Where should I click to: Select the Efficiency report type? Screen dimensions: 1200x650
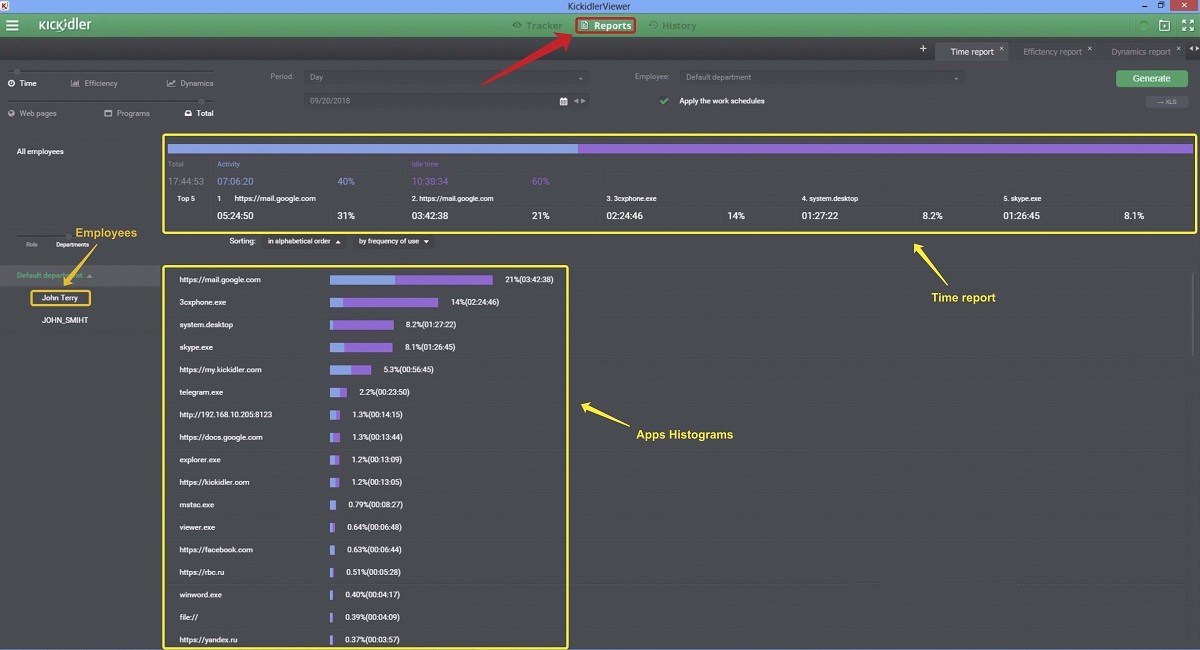(94, 84)
